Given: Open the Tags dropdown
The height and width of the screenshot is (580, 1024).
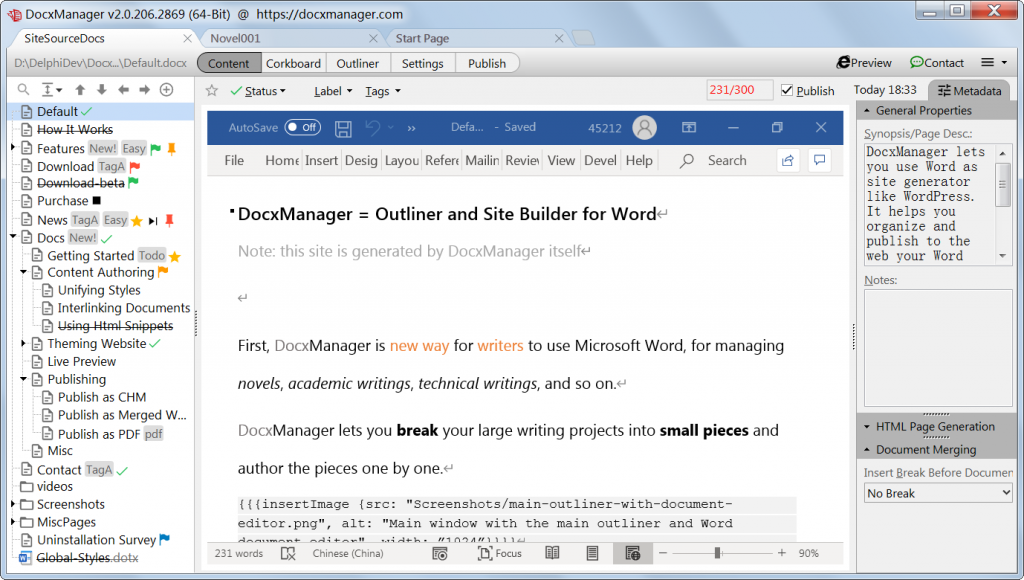Looking at the screenshot, I should click(x=383, y=91).
